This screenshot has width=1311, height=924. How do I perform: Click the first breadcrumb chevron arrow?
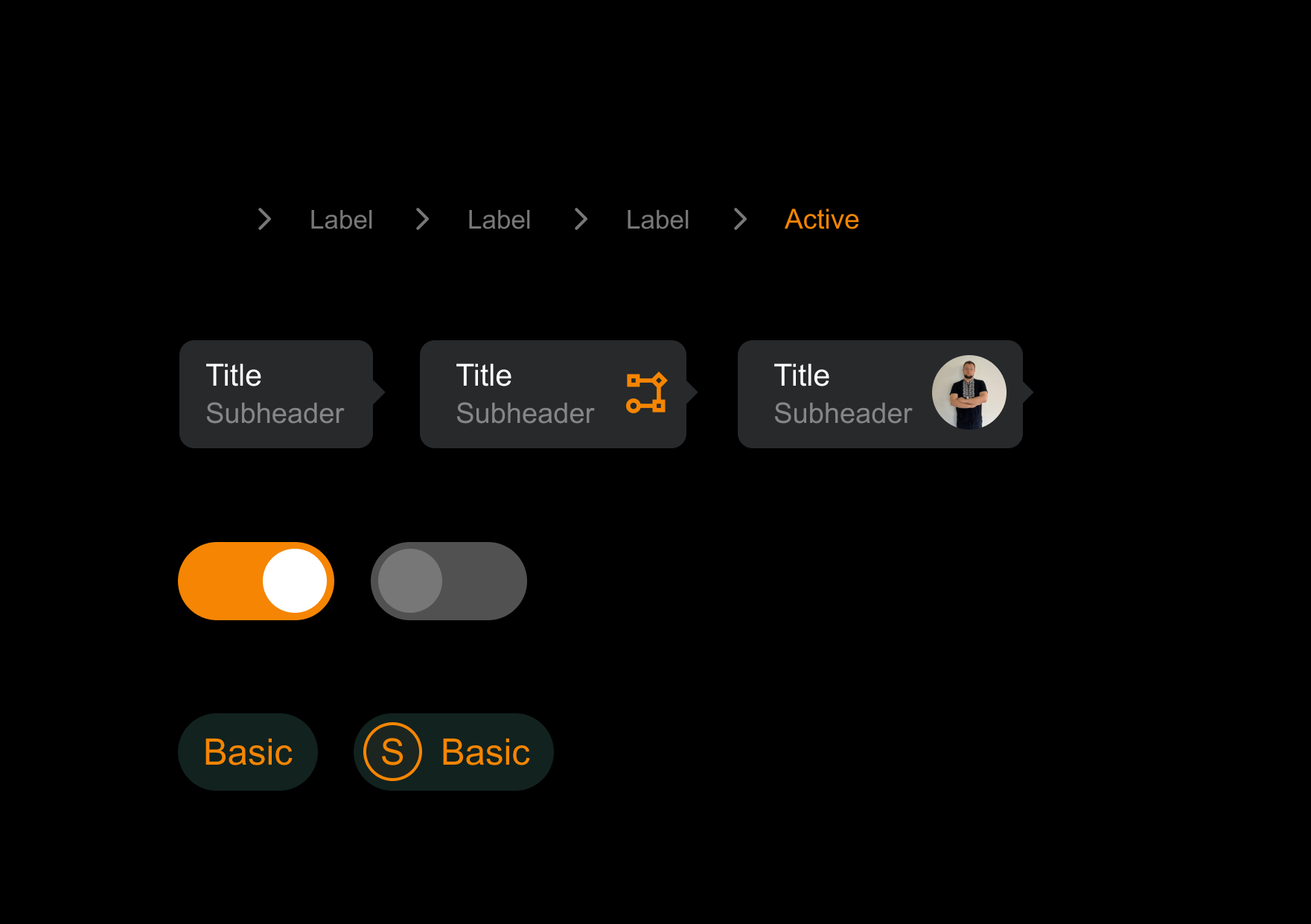[x=264, y=219]
